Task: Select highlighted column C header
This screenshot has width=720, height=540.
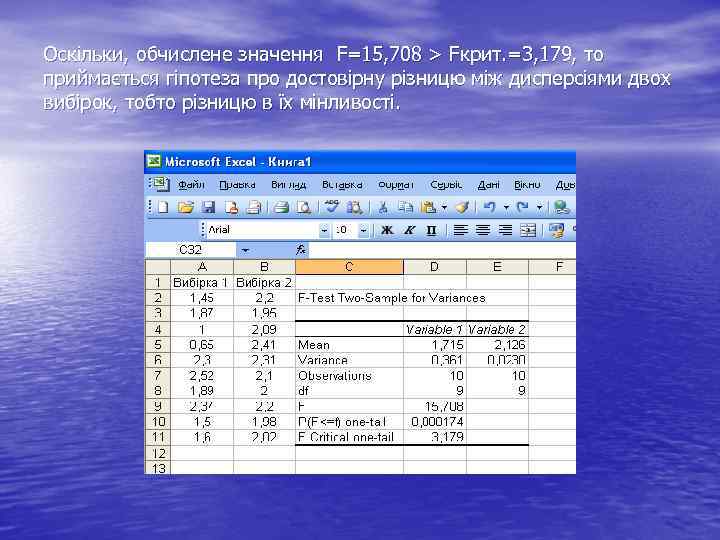Action: coord(349,267)
